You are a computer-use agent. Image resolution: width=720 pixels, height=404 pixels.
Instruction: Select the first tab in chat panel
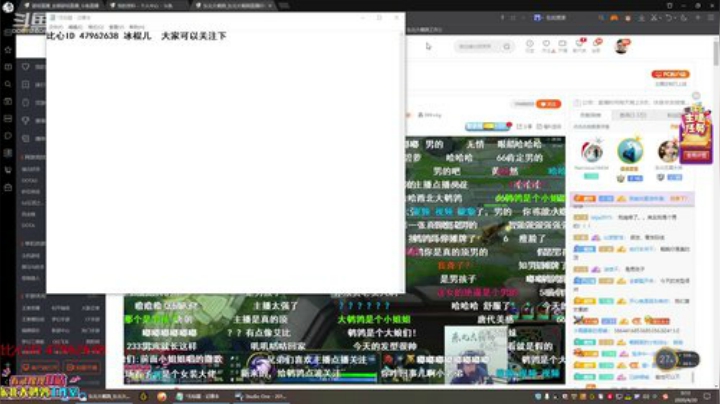pyautogui.click(x=591, y=115)
